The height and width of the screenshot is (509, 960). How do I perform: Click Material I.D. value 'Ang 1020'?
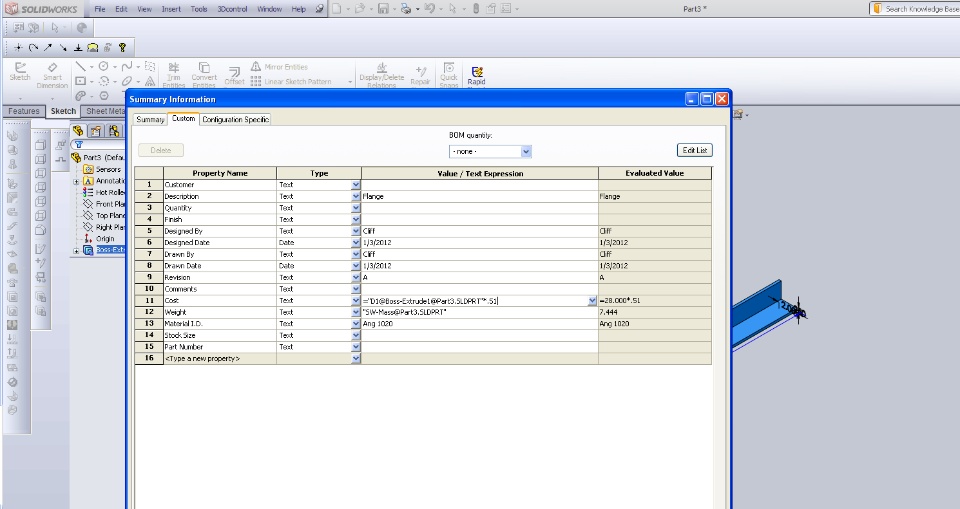click(378, 324)
